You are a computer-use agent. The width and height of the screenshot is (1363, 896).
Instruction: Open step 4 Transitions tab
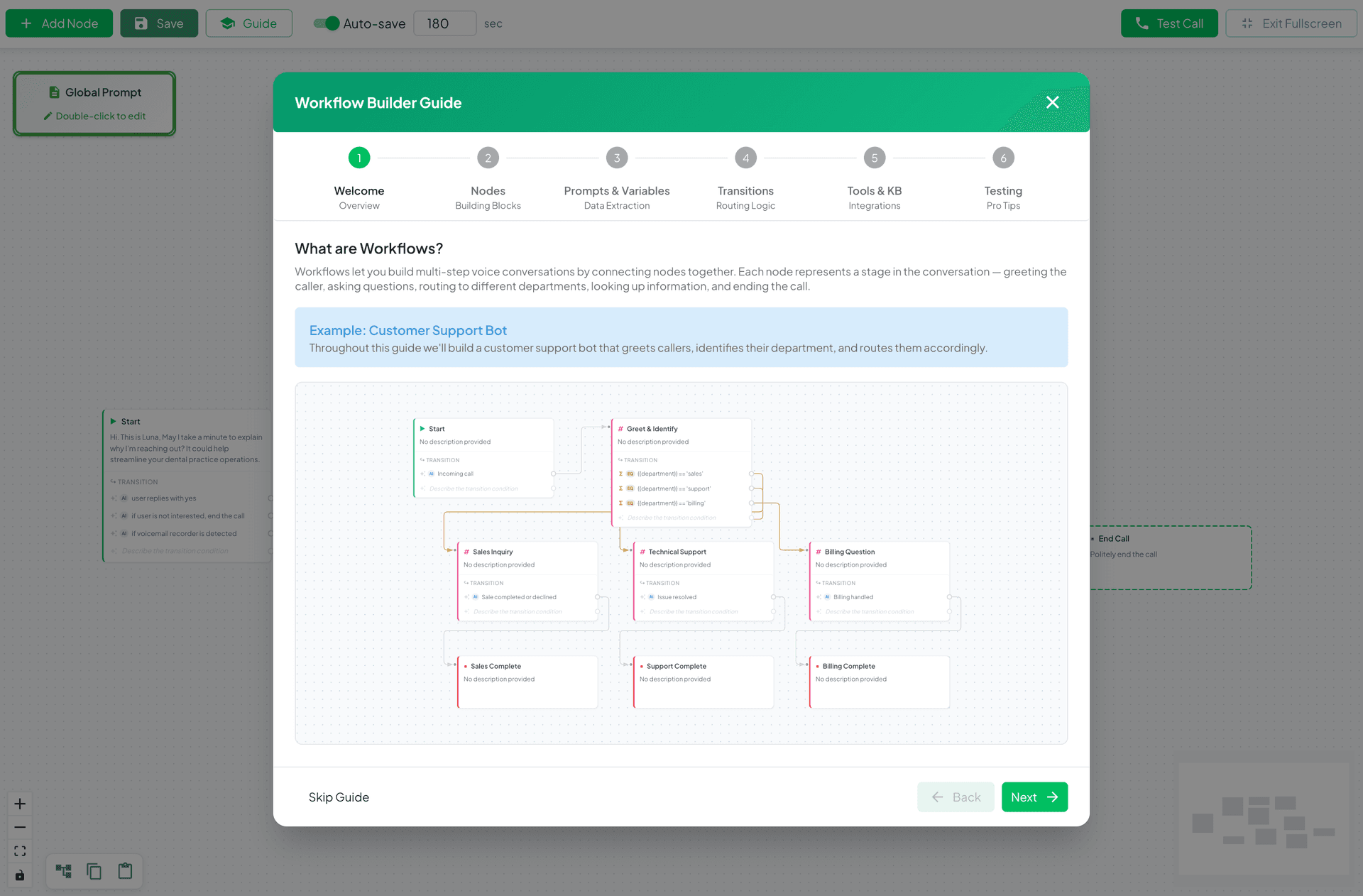coord(745,158)
